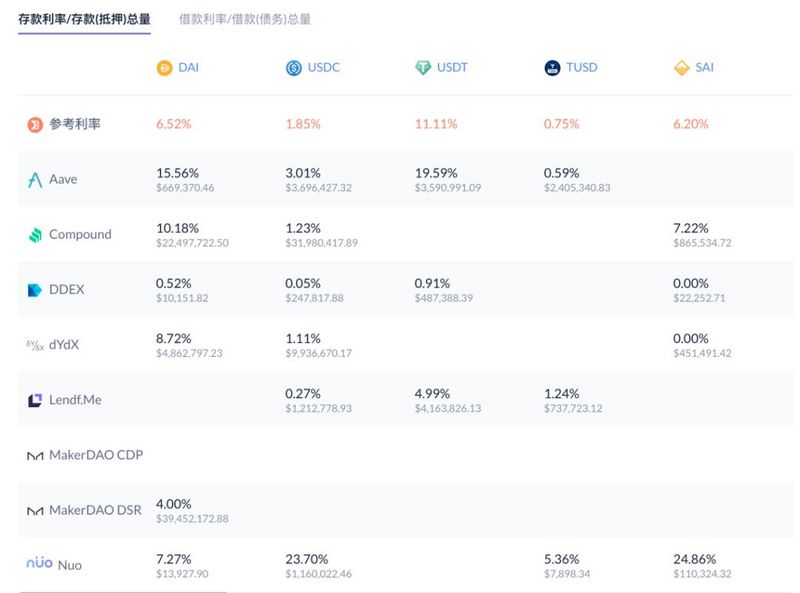
Task: Select the MakerDAO CDP platform name
Action: pos(96,455)
